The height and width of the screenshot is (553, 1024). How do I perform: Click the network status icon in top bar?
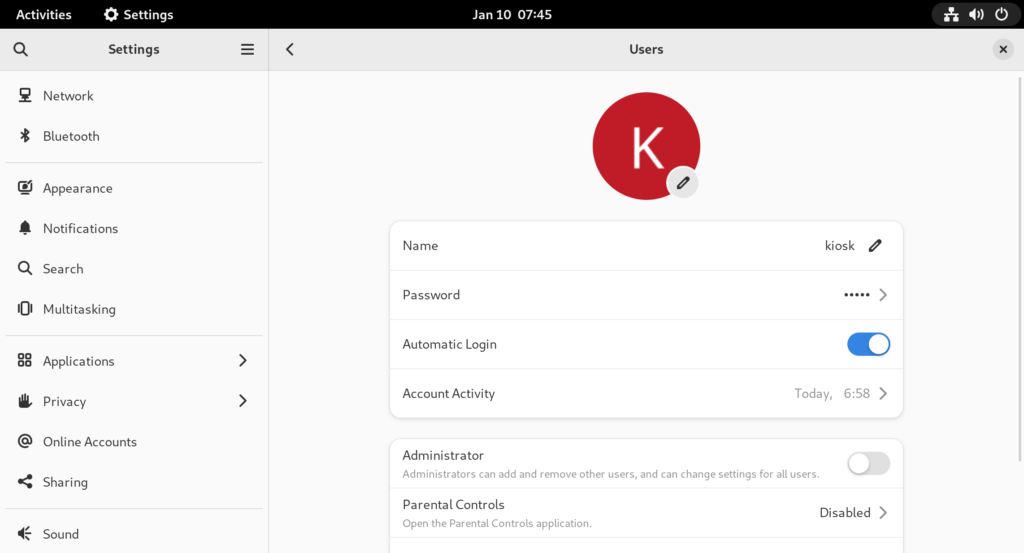pos(951,15)
